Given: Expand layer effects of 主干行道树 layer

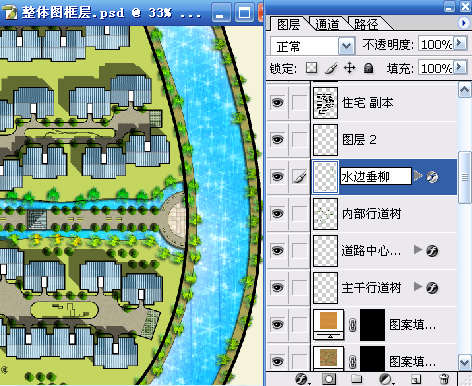Looking at the screenshot, I should pos(418,287).
